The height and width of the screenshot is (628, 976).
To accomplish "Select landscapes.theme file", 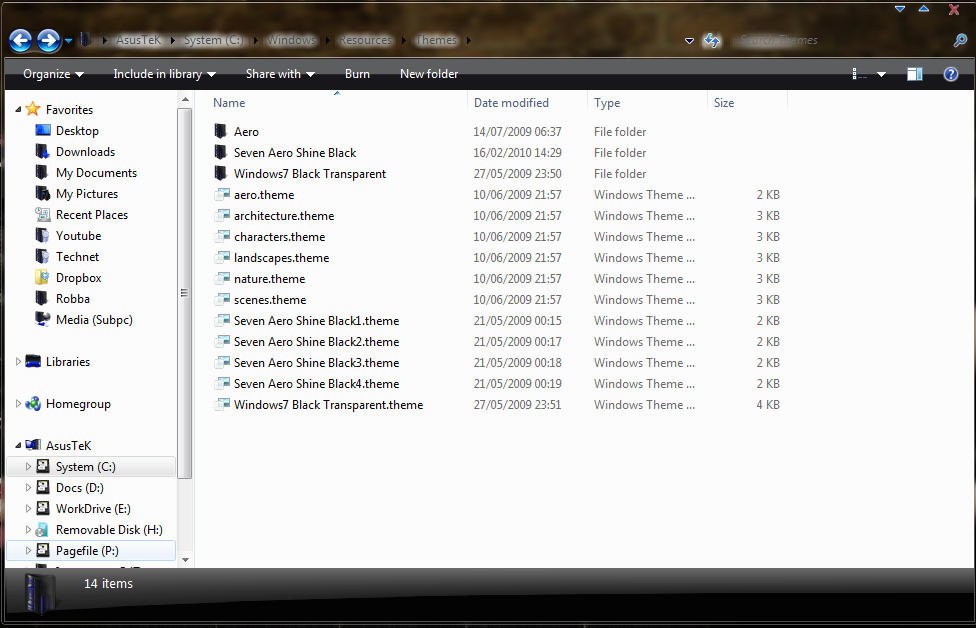I will click(x=281, y=258).
